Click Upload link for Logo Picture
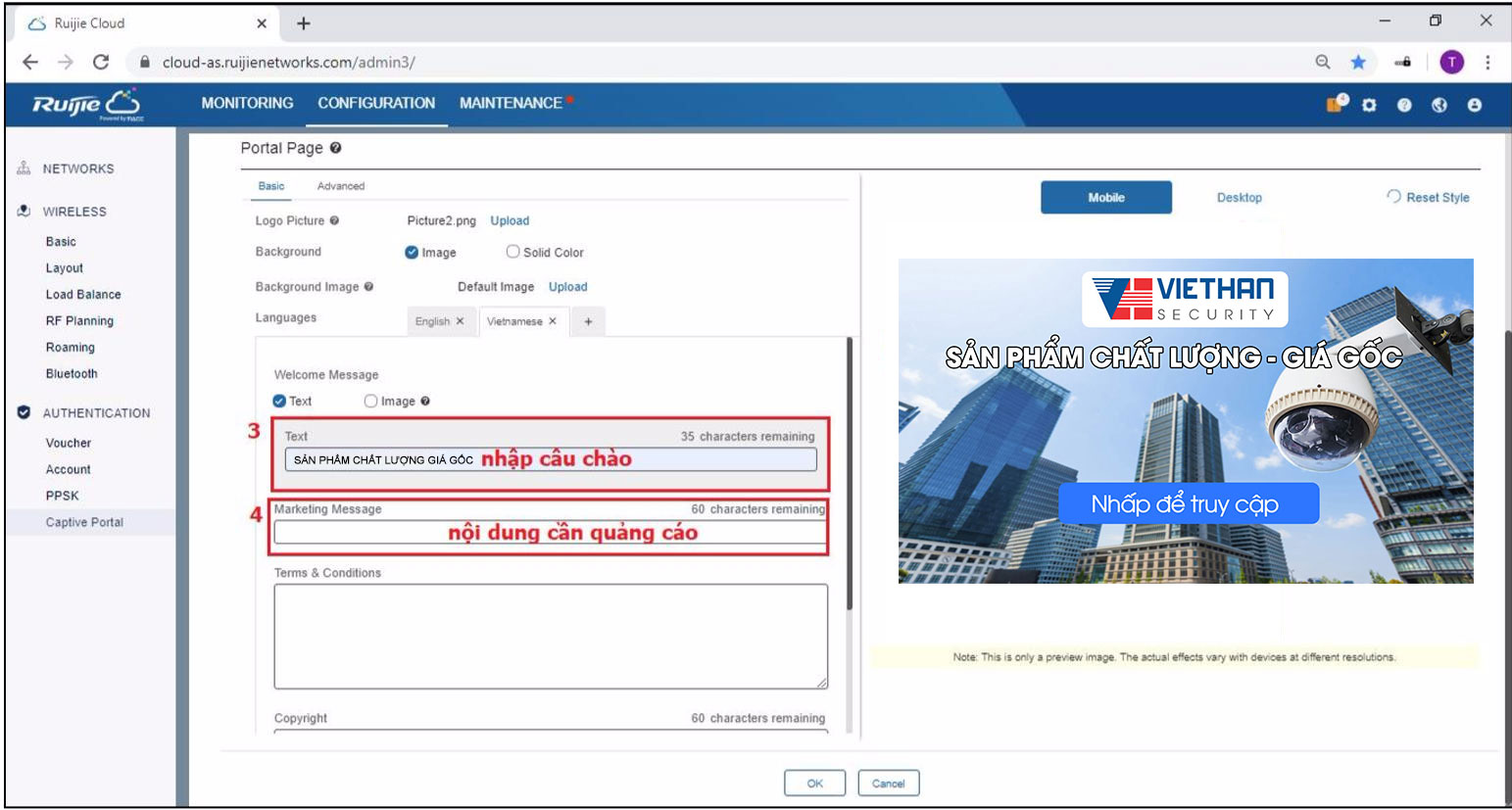1512x810 pixels. [x=510, y=221]
